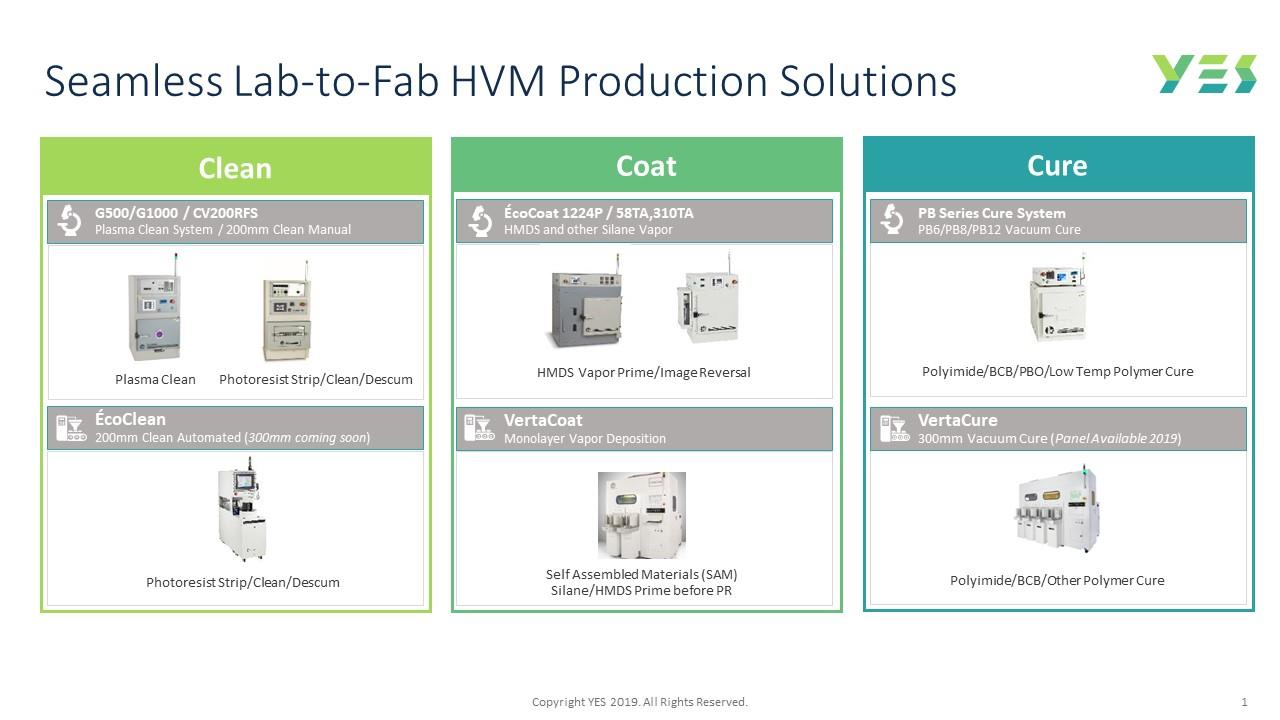Click 'HMDS Vapor Prime/Image Reversal' caption
Image resolution: width=1280 pixels, height=720 pixels.
tap(644, 372)
